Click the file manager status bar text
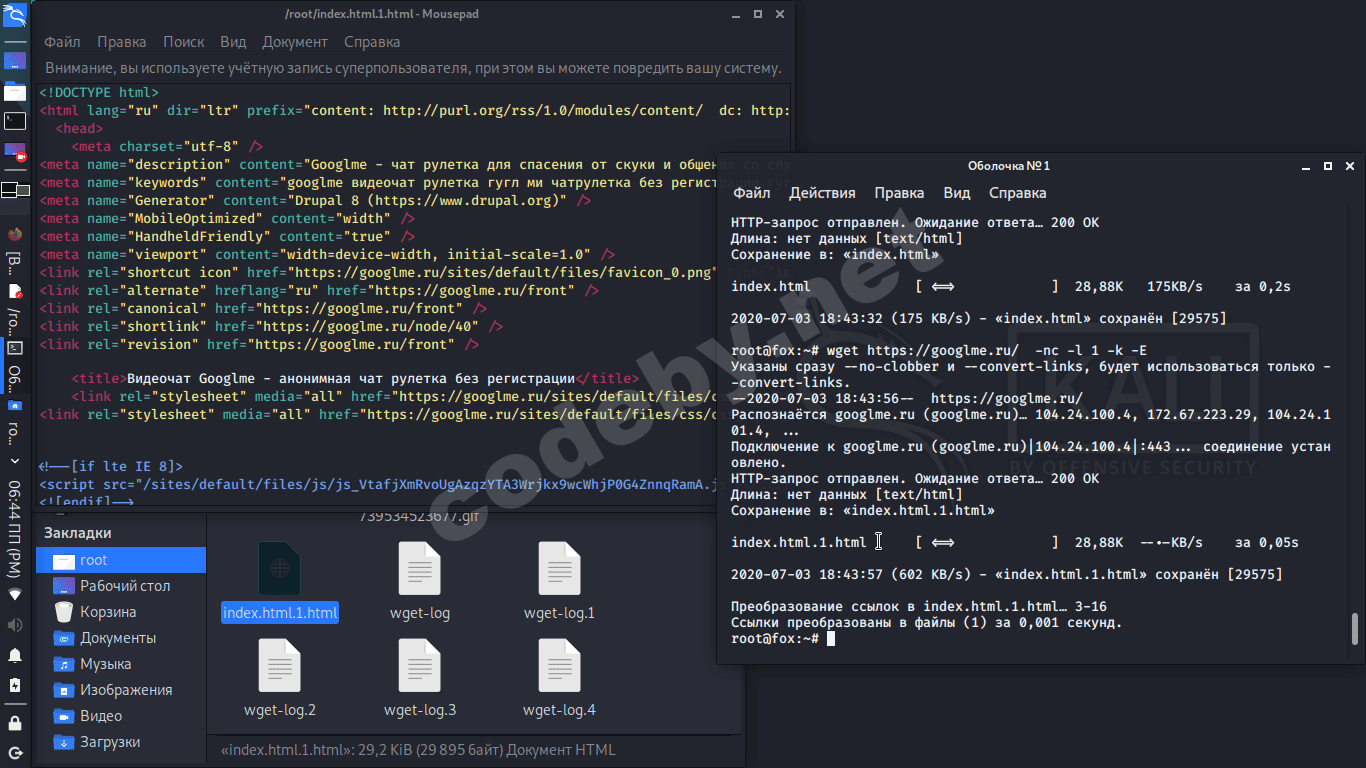Screen dimensions: 1366x768 click(x=418, y=750)
